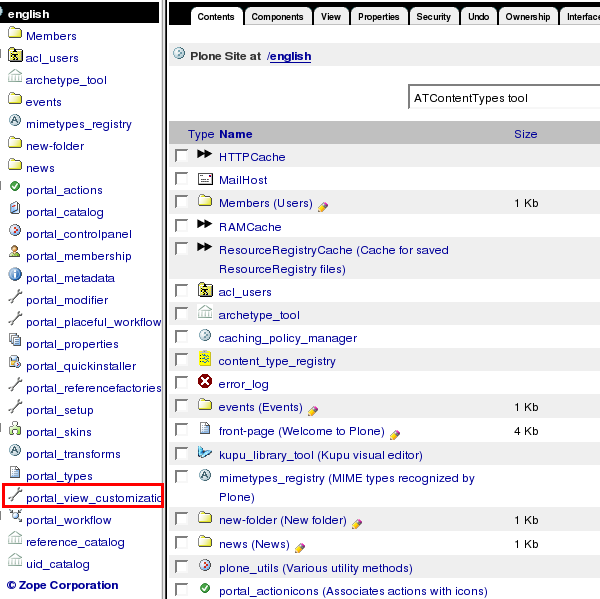The width and height of the screenshot is (600, 599).
Task: Check the HTTPCache checkbox
Action: click(x=181, y=155)
